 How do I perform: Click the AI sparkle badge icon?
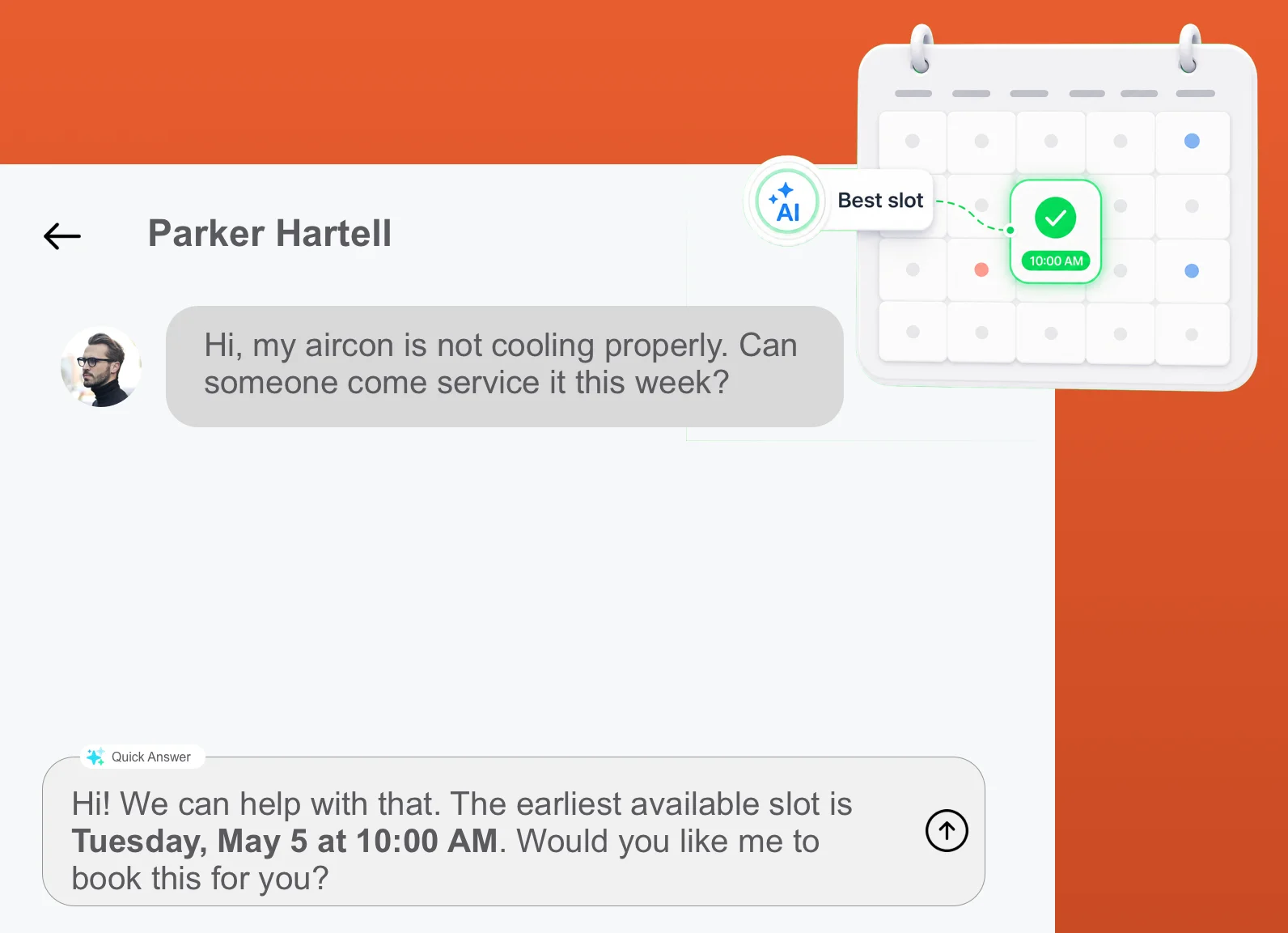786,201
